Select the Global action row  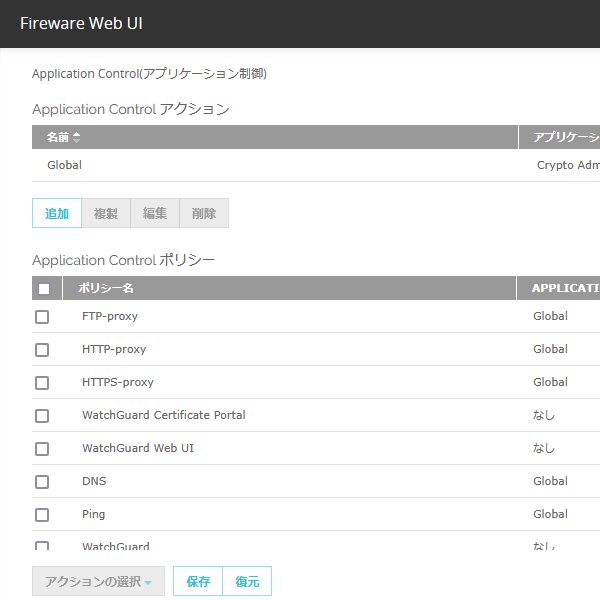click(x=316, y=165)
